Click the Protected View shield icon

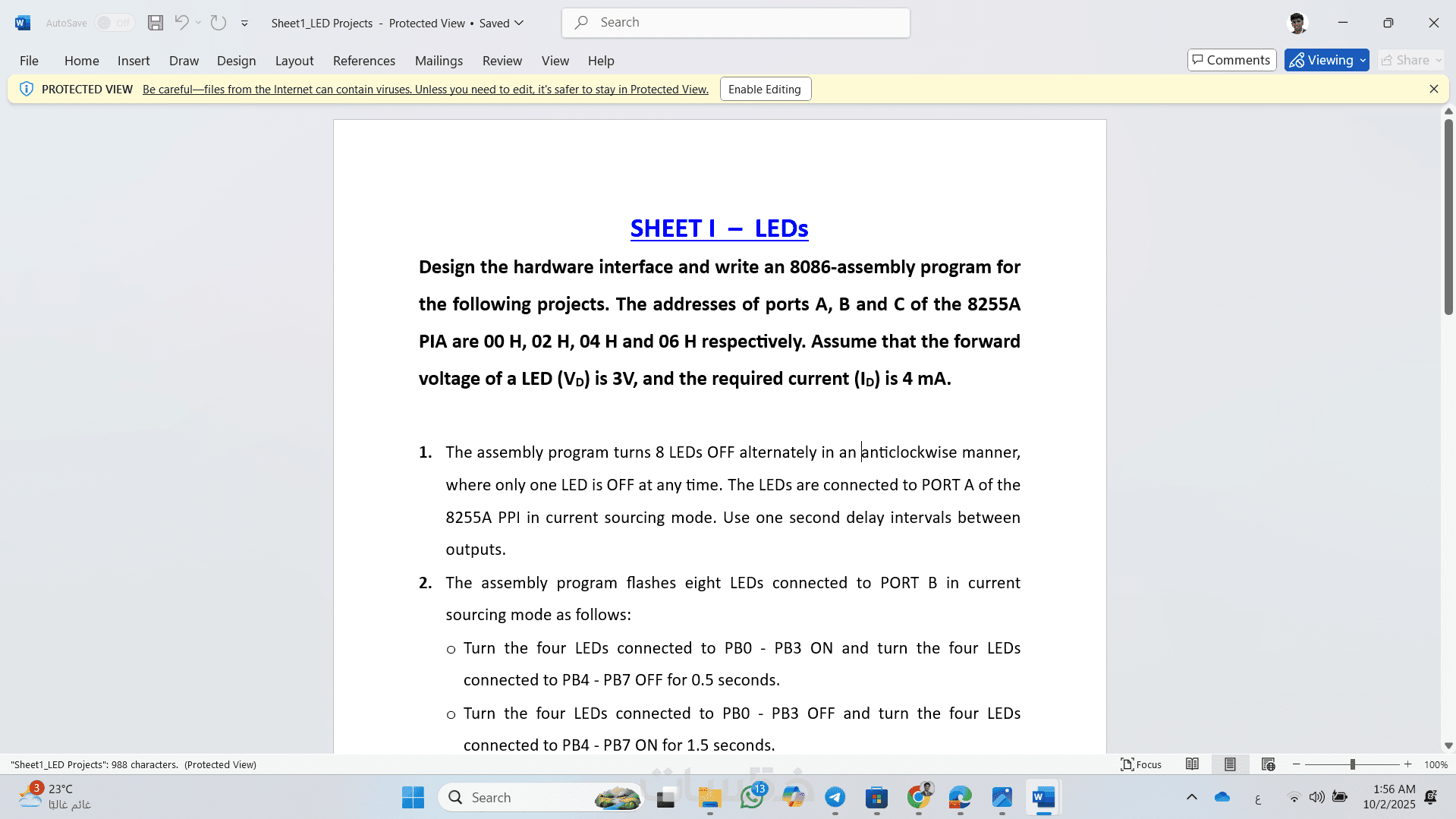click(27, 89)
